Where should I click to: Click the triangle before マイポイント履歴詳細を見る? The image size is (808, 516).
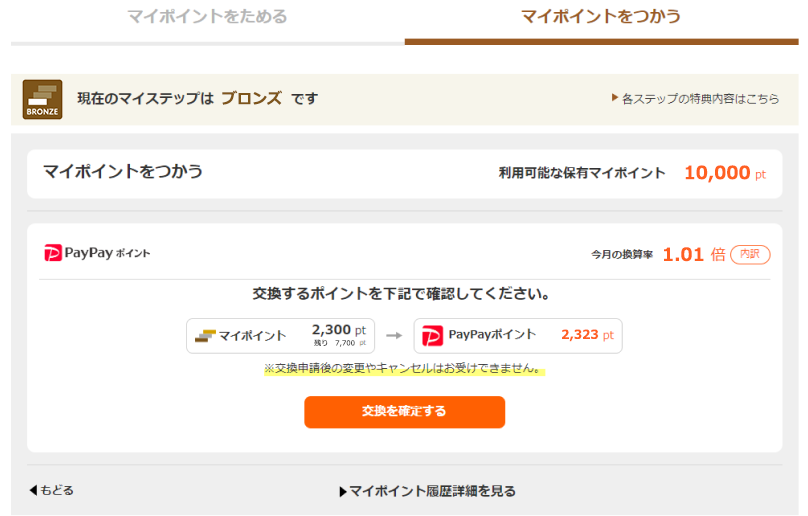[x=343, y=492]
